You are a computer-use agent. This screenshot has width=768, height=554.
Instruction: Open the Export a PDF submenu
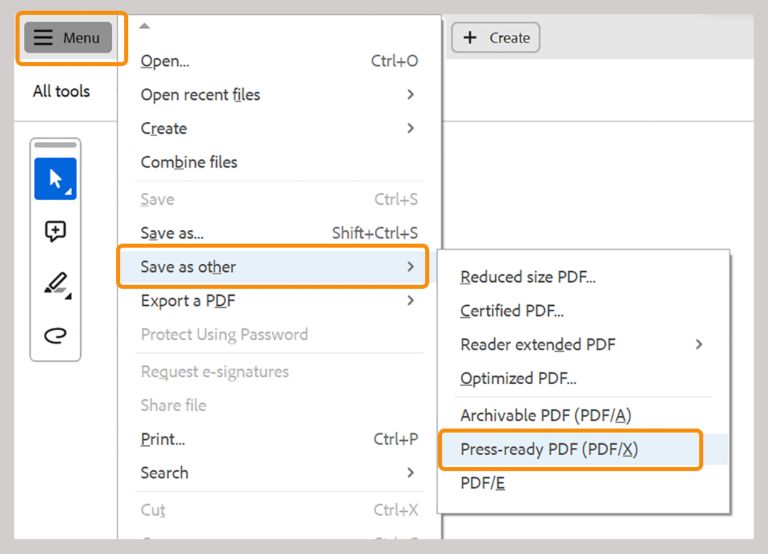[410, 300]
